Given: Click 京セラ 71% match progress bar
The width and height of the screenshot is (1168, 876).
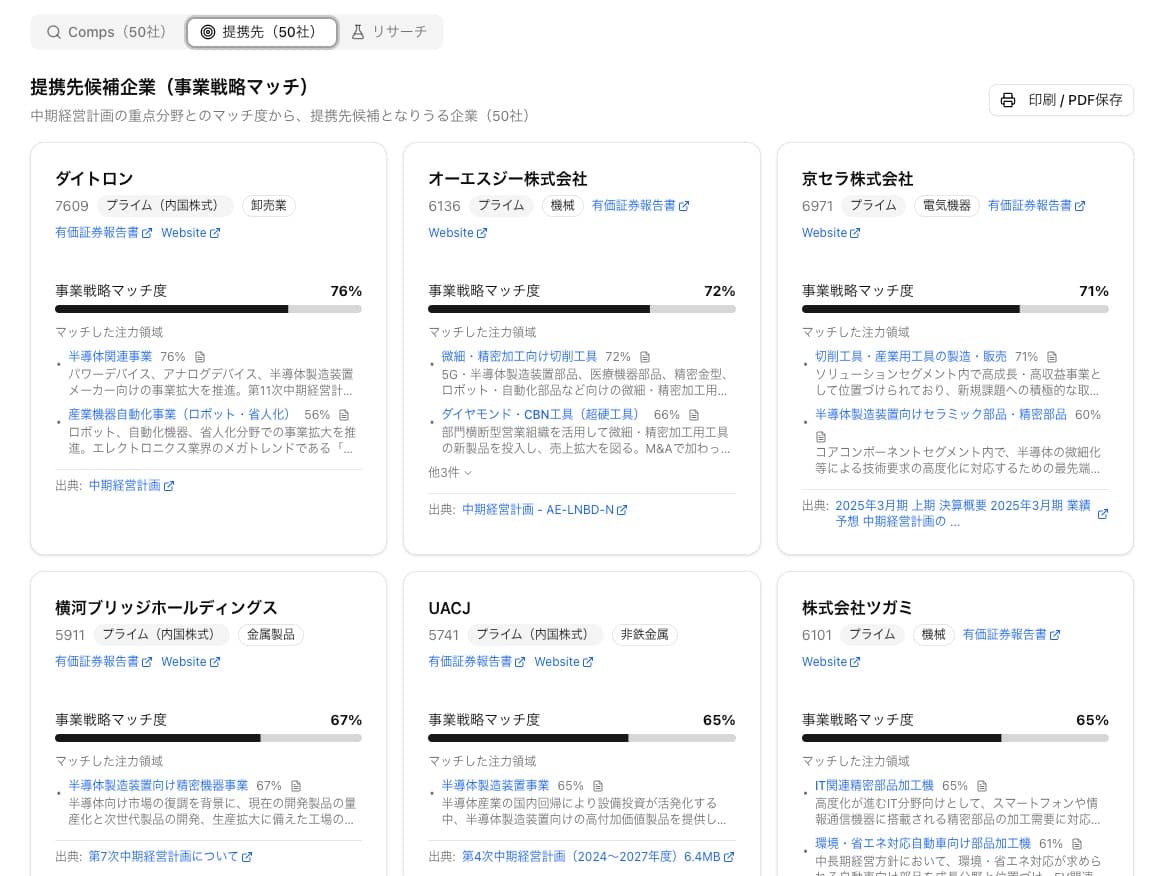Looking at the screenshot, I should tap(955, 308).
